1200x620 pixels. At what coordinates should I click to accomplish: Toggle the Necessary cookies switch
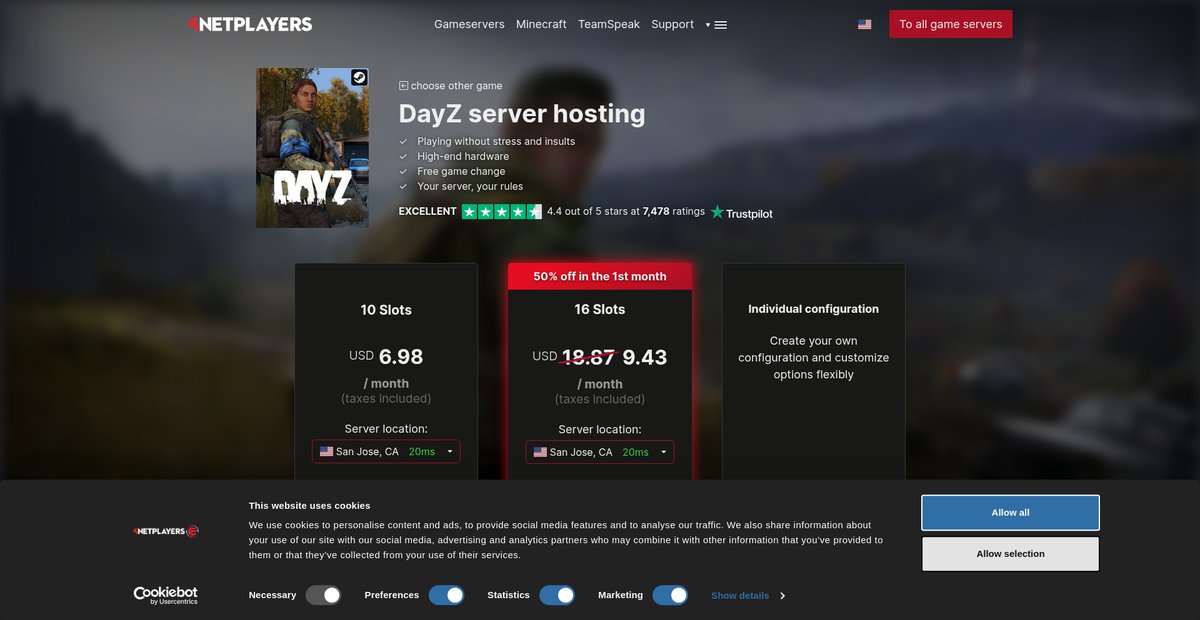[x=323, y=595]
